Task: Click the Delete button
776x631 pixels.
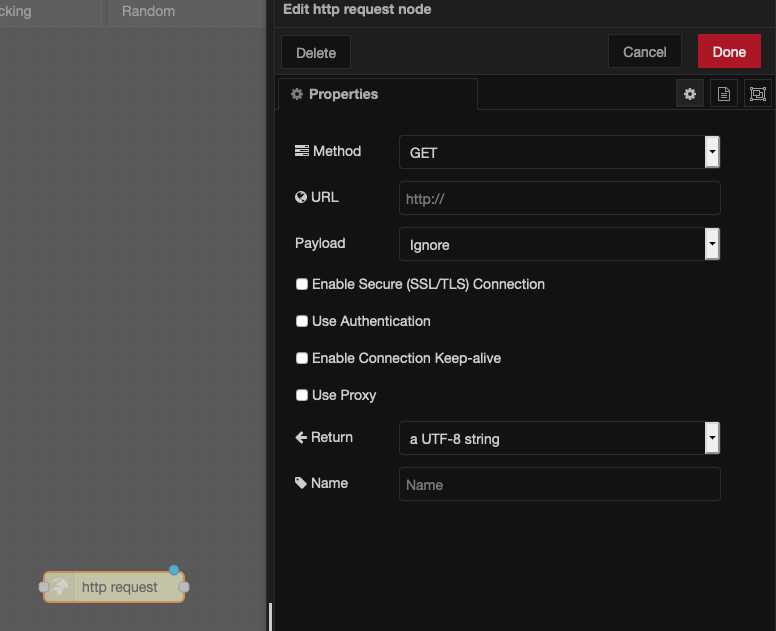Action: (316, 52)
